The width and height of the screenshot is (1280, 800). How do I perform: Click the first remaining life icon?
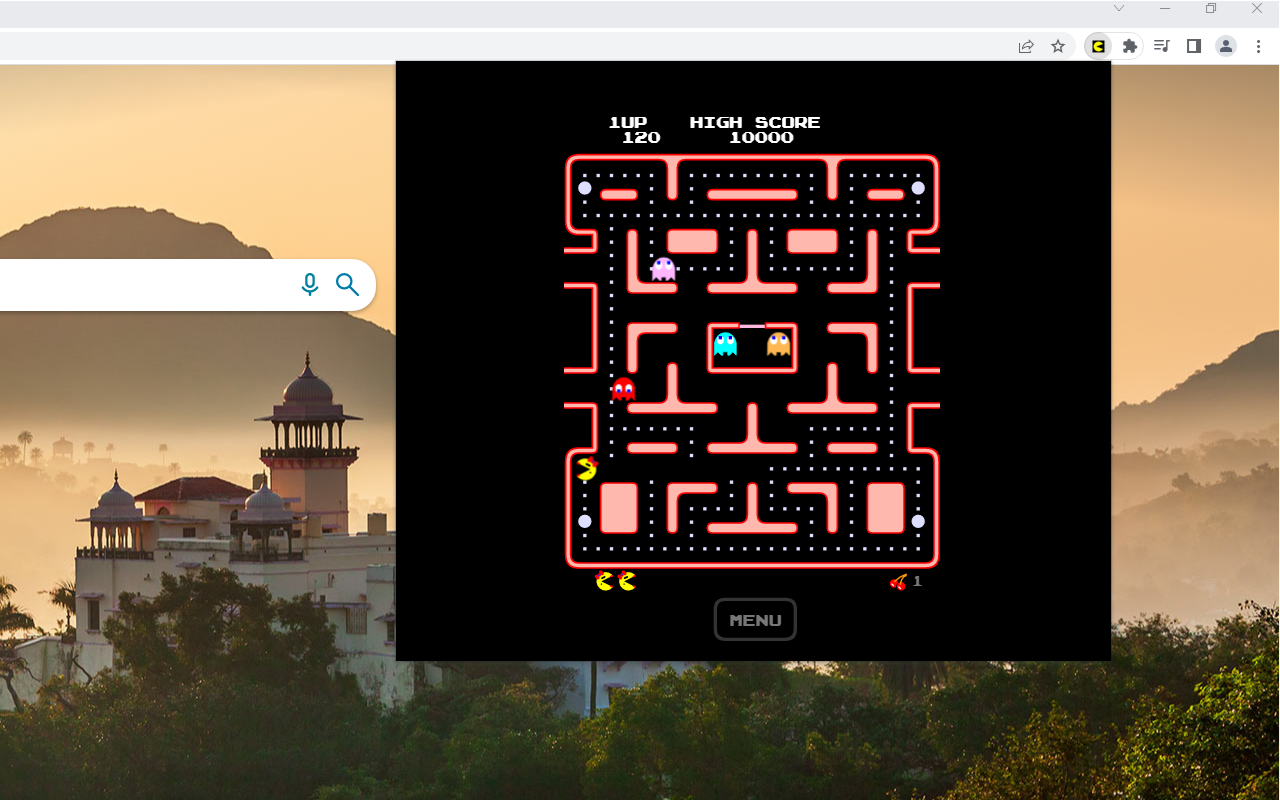pos(604,580)
